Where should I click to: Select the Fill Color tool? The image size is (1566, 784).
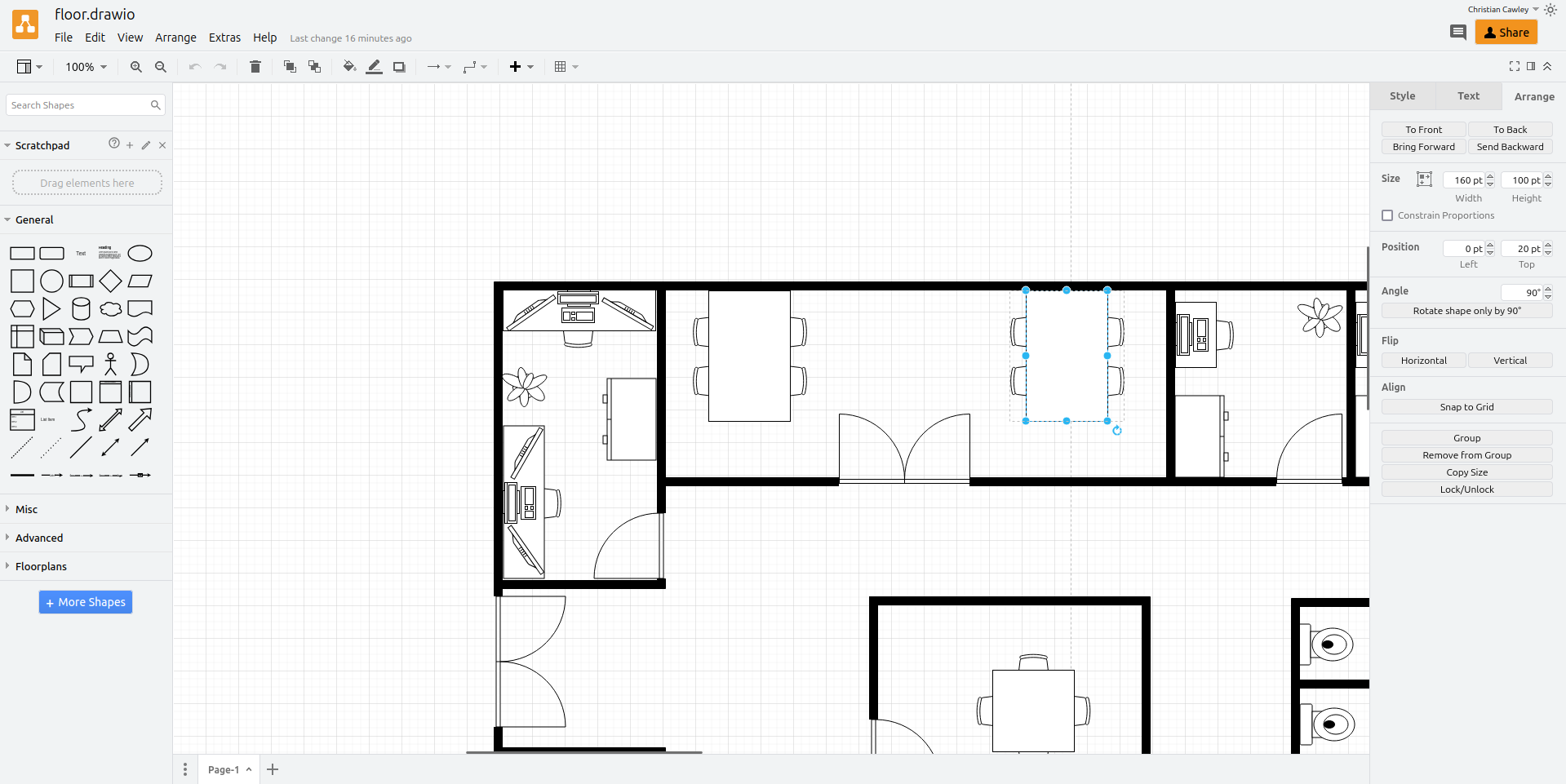click(348, 67)
